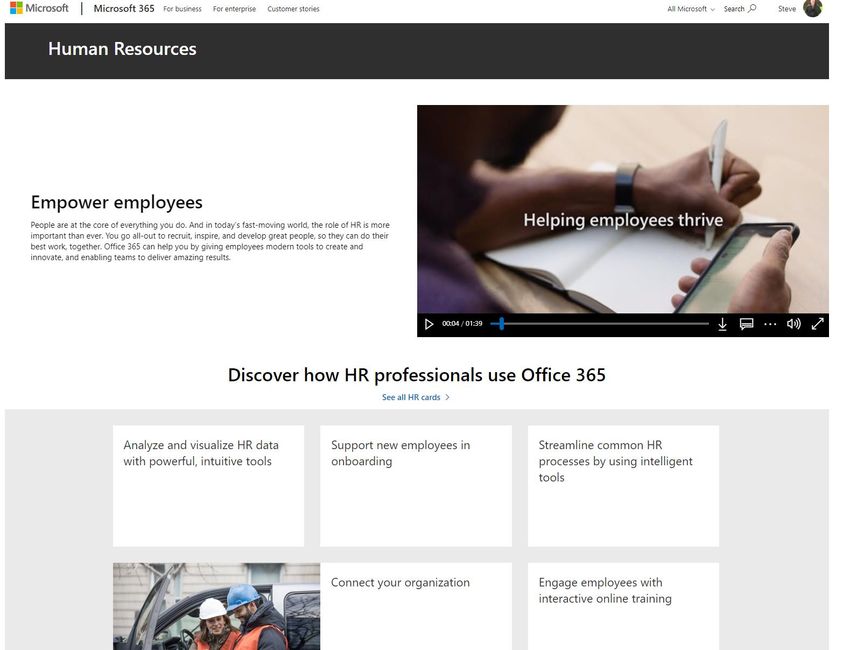Open the Streamline common HR processes card
Viewport: 850px width, 650px height.
[x=623, y=486]
